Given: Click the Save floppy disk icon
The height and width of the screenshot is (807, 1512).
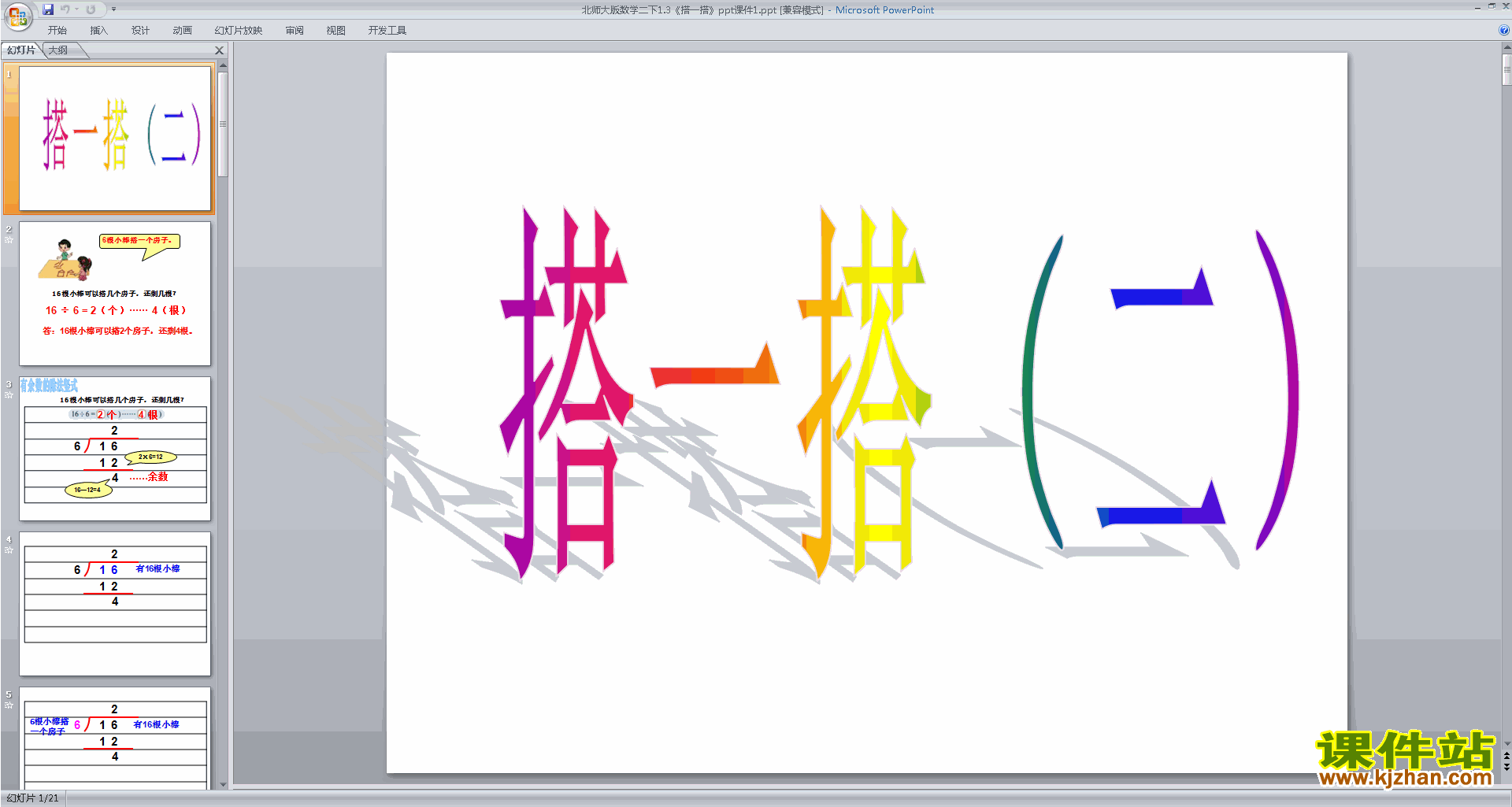Looking at the screenshot, I should [48, 9].
